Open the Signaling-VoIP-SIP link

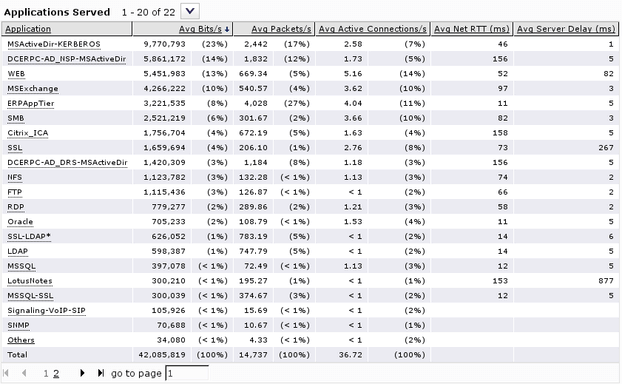(x=46, y=311)
